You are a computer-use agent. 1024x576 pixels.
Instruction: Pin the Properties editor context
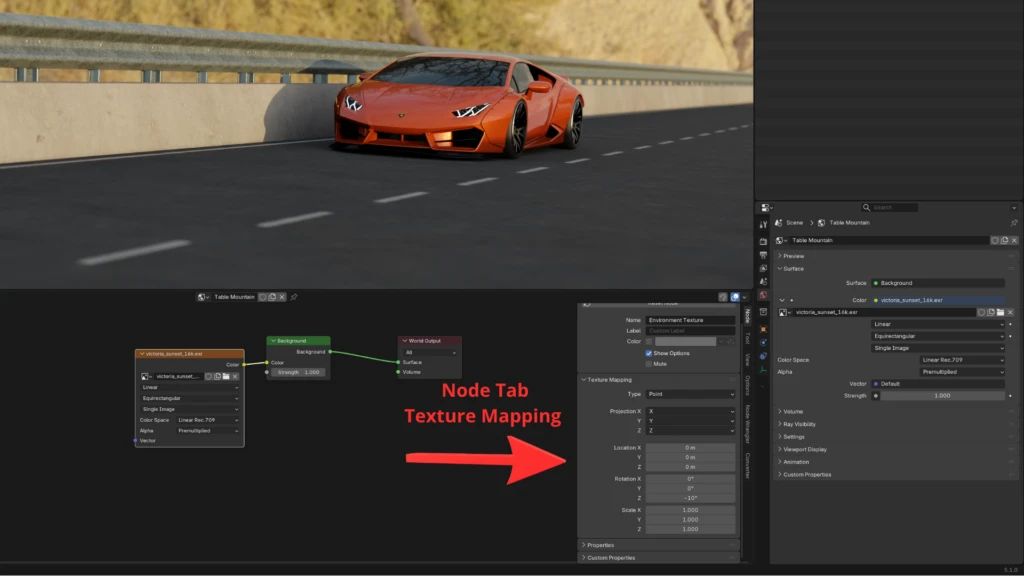(x=1014, y=223)
